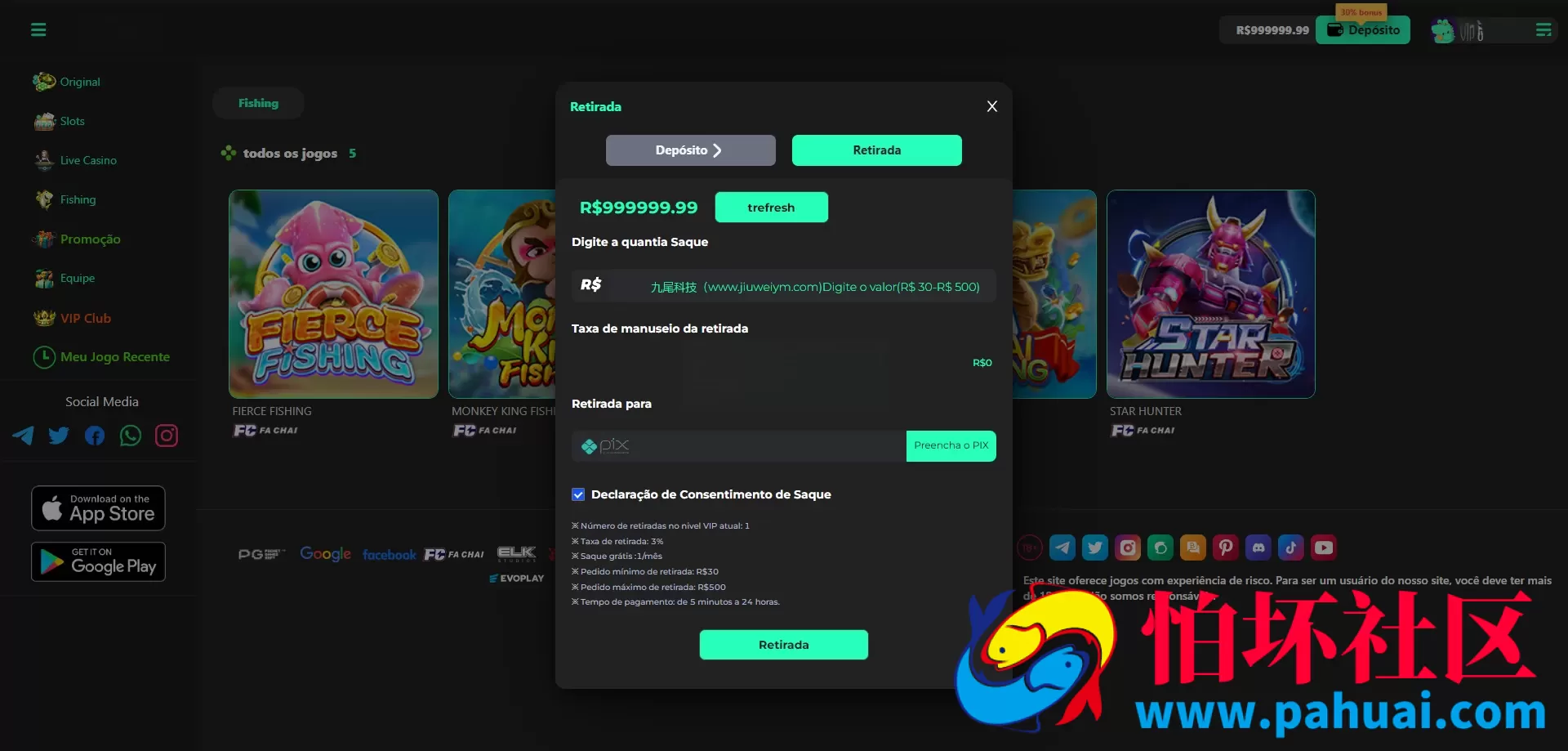This screenshot has height=751, width=1568.
Task: Focus the R$ withdrawal amount field
Action: [784, 286]
